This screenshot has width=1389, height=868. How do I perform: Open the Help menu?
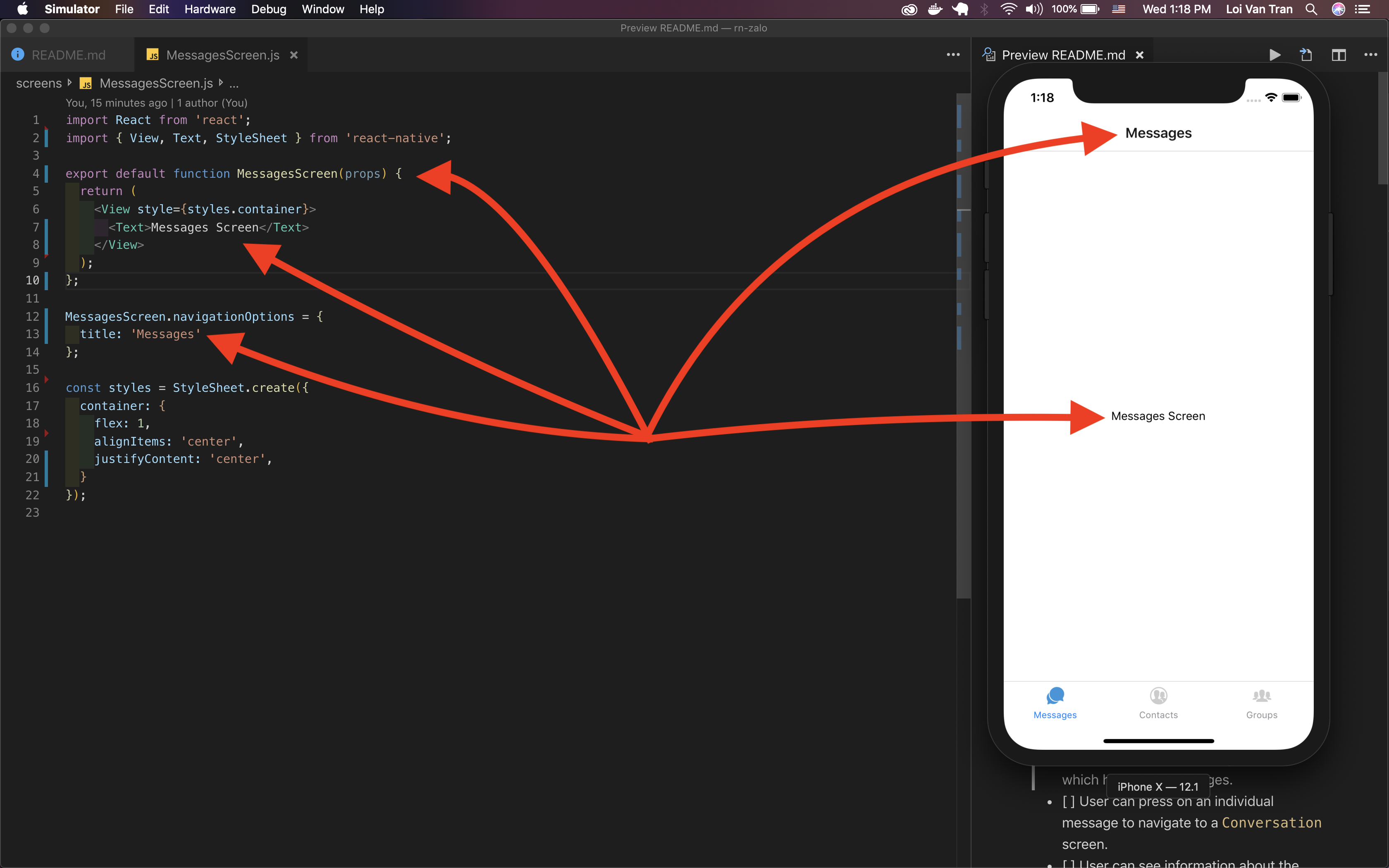[x=371, y=9]
